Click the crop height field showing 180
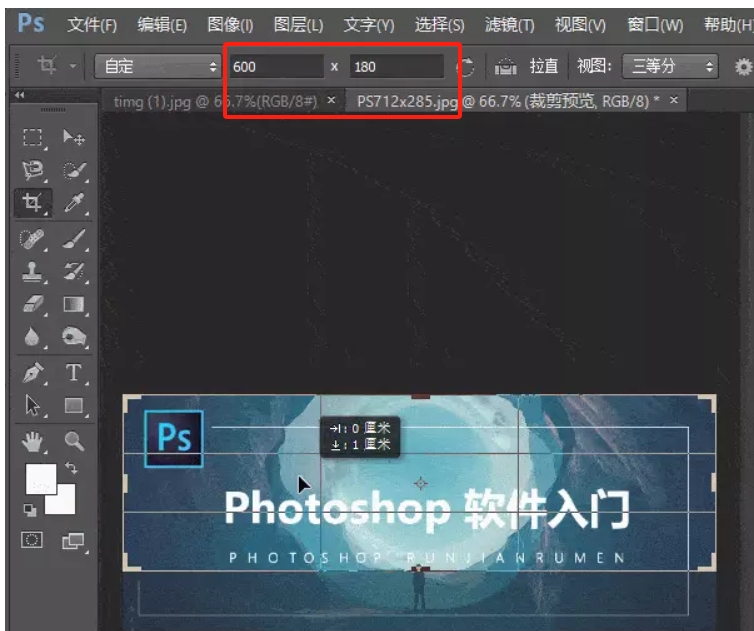The height and width of the screenshot is (631, 754). click(397, 66)
